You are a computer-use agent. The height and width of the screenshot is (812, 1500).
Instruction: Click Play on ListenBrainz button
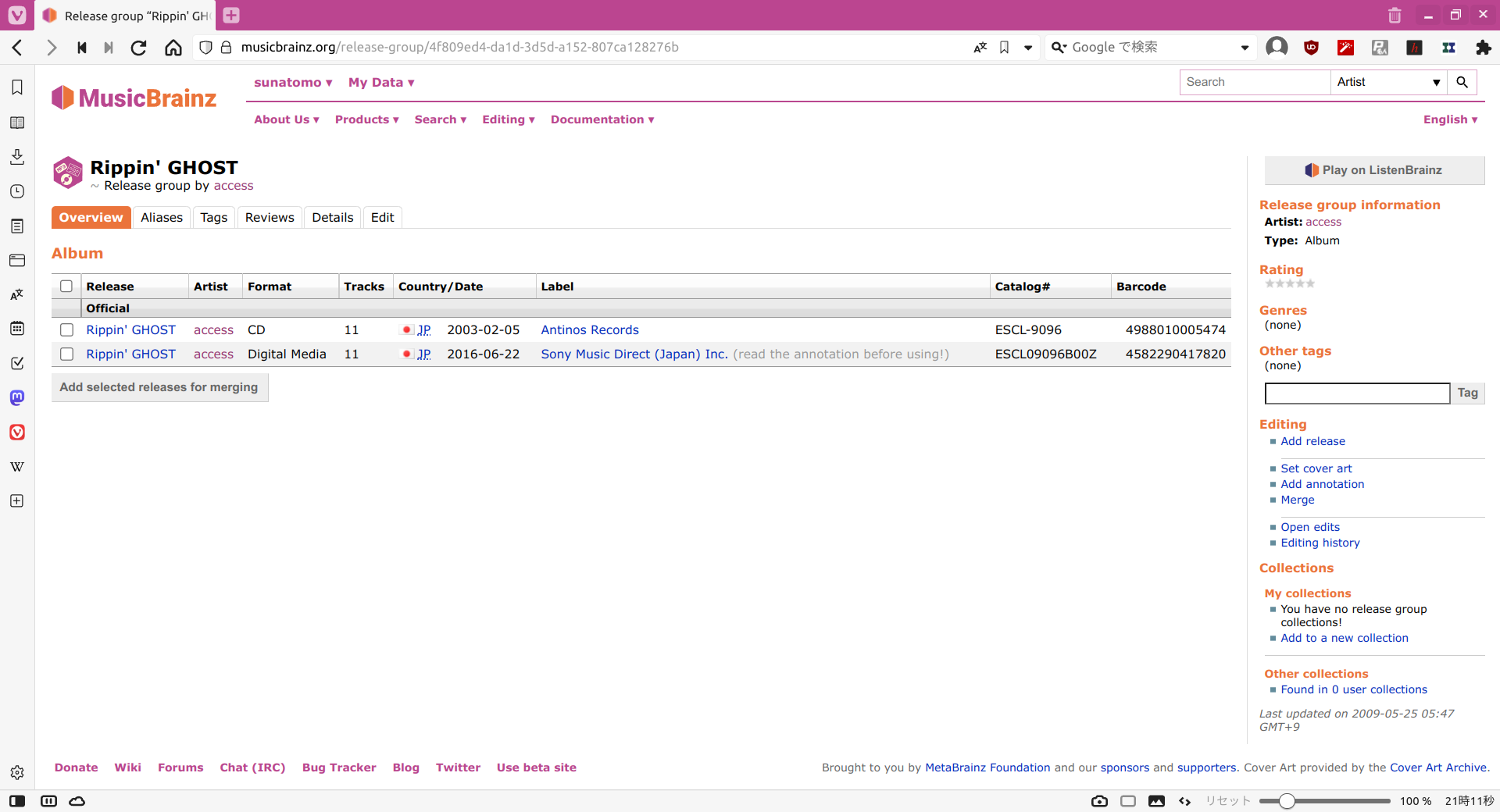pos(1374,170)
